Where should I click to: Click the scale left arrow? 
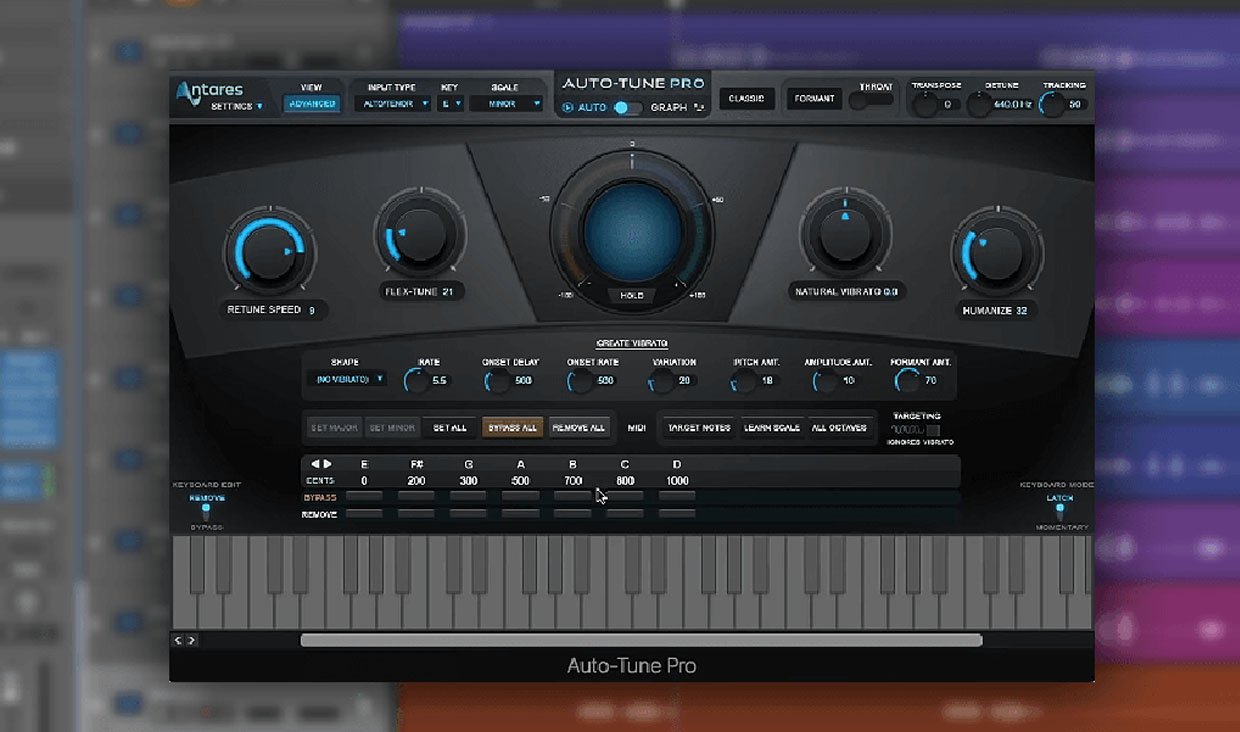(315, 464)
